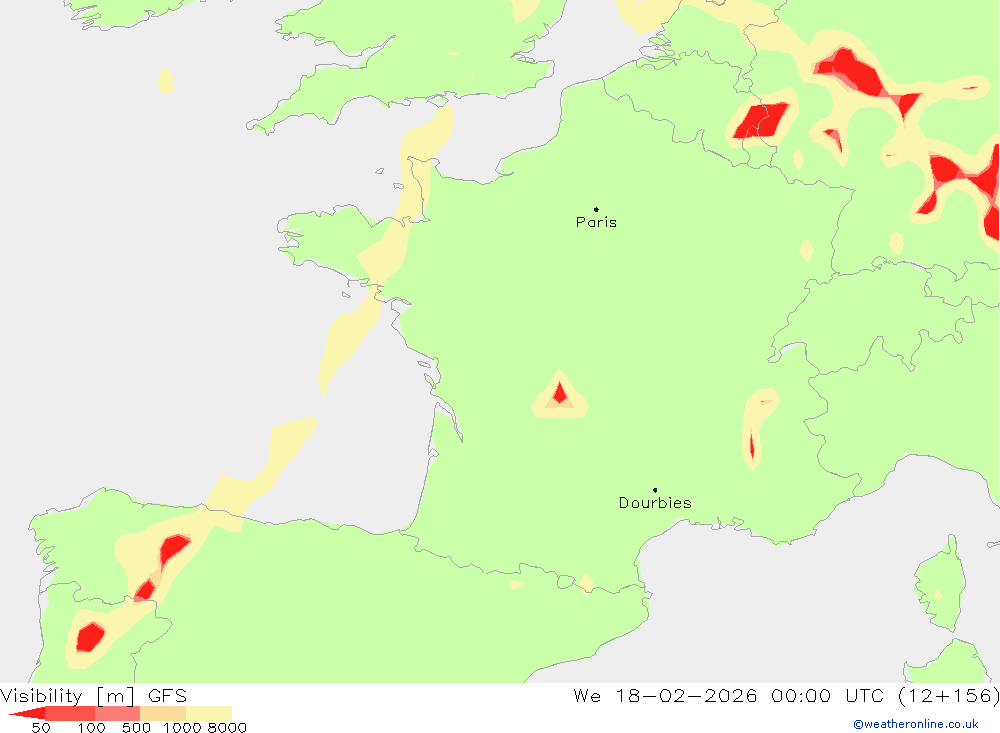Click the Paris city label
The height and width of the screenshot is (733, 1000).
pos(596,222)
